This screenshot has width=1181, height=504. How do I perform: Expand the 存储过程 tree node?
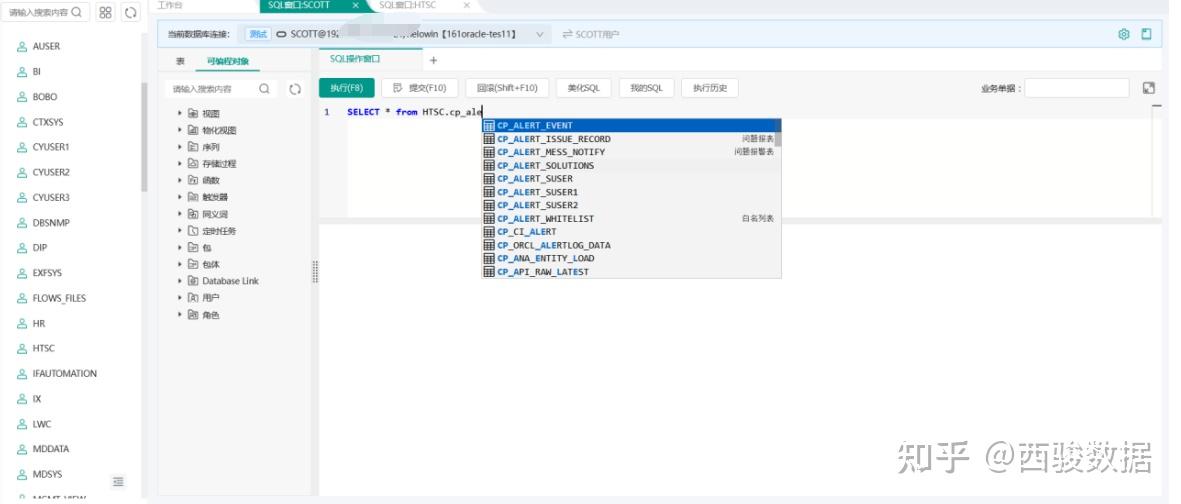(x=180, y=163)
